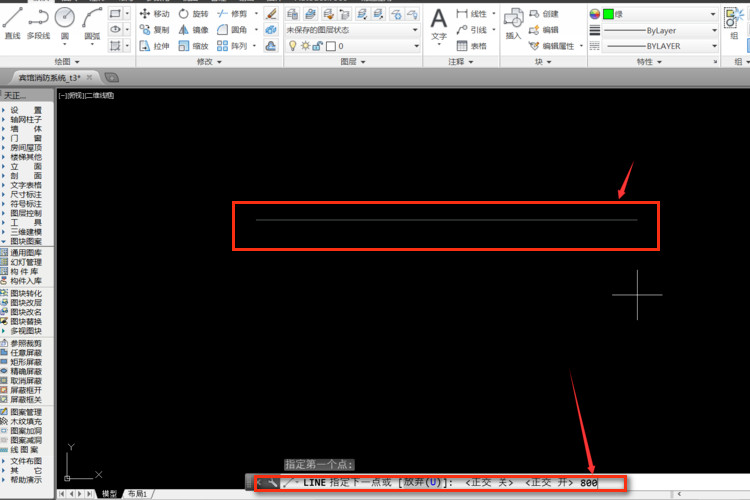The height and width of the screenshot is (500, 750).
Task: Switch to the 宾馆消防系统_t3 drawing tab
Action: click(x=49, y=78)
